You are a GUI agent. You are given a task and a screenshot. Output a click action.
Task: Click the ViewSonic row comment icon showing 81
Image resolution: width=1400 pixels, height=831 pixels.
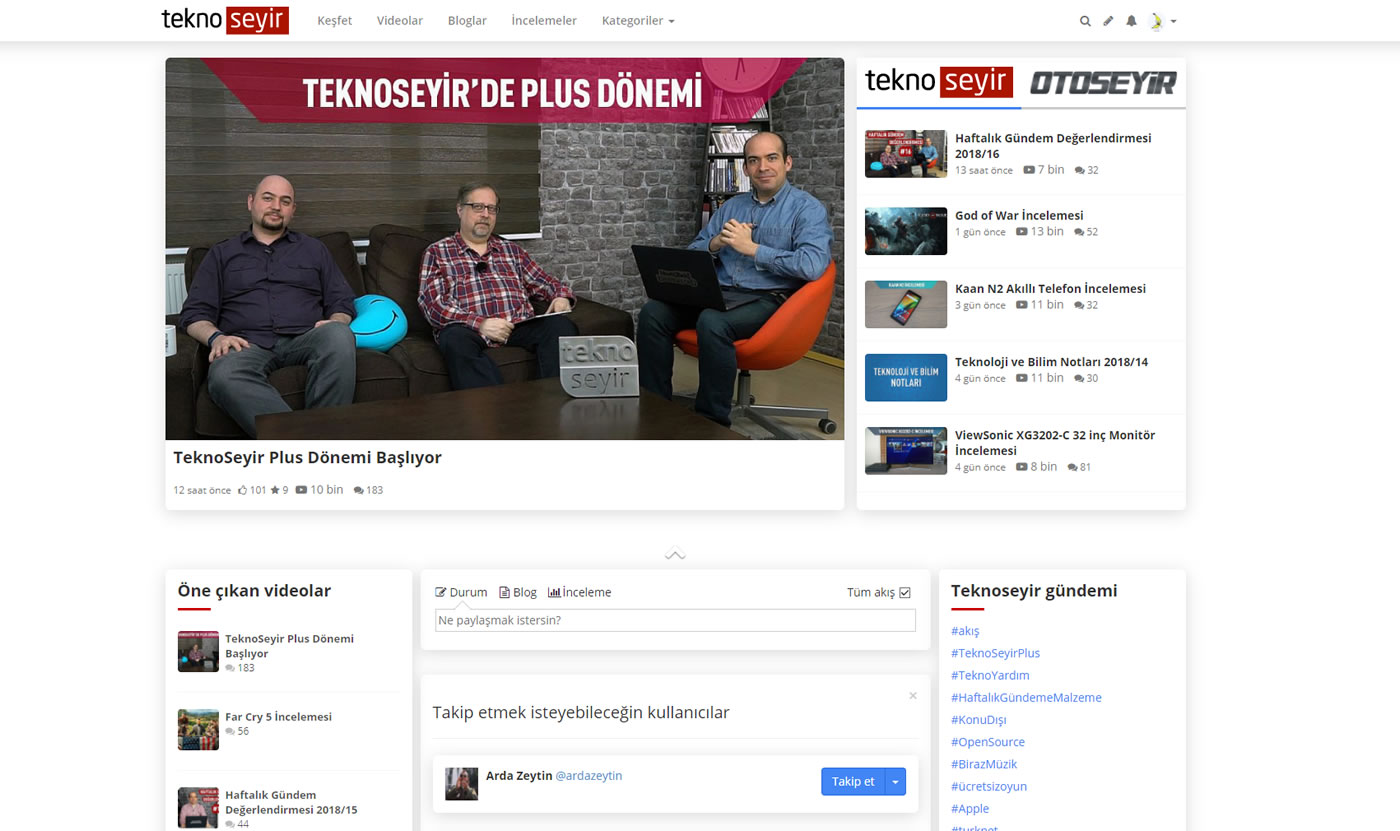(1072, 468)
